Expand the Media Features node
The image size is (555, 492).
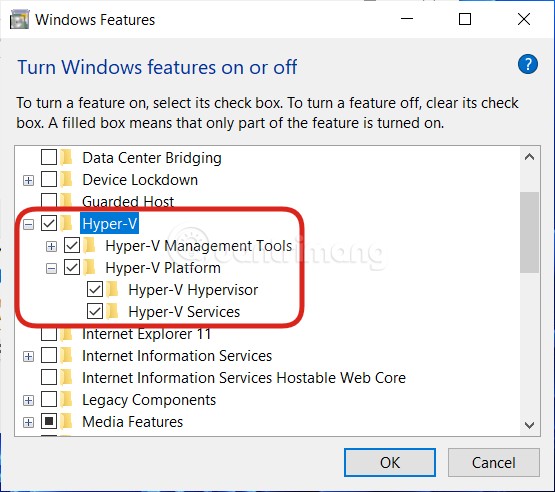pos(28,422)
